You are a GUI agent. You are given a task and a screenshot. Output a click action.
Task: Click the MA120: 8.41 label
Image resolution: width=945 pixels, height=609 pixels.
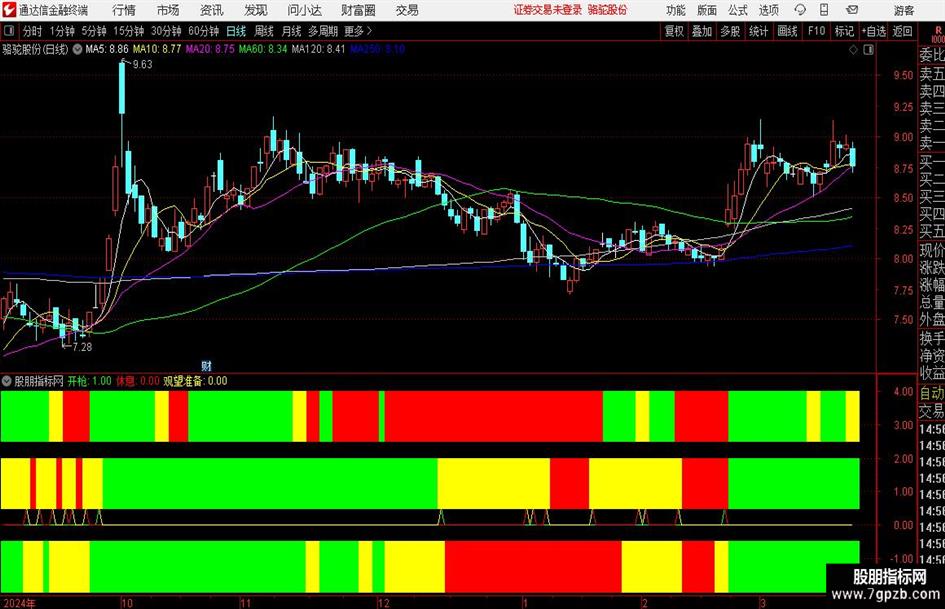tap(318, 49)
